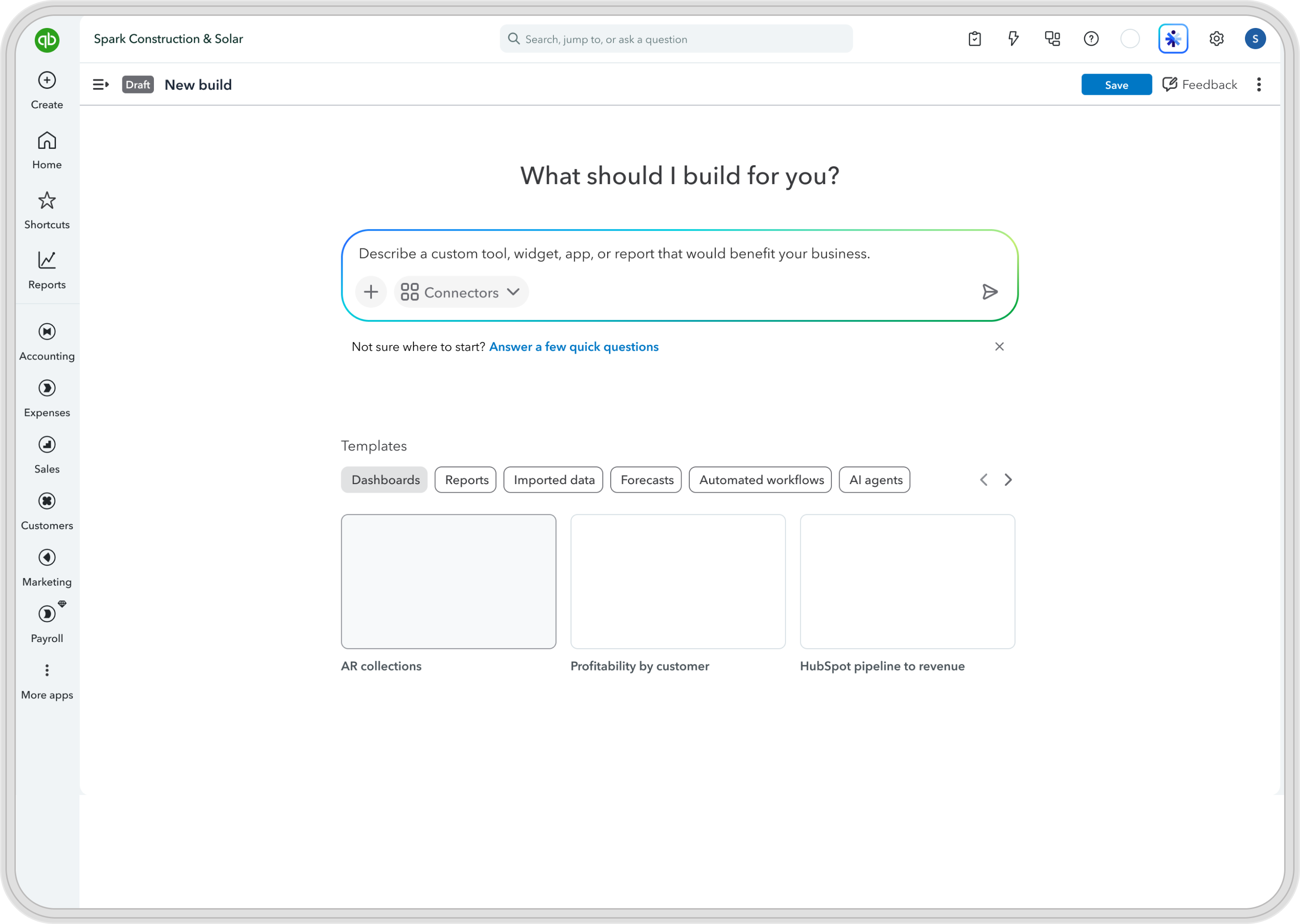Select the Forecasts template tab
Screen dimensions: 1300x924
(x=646, y=480)
